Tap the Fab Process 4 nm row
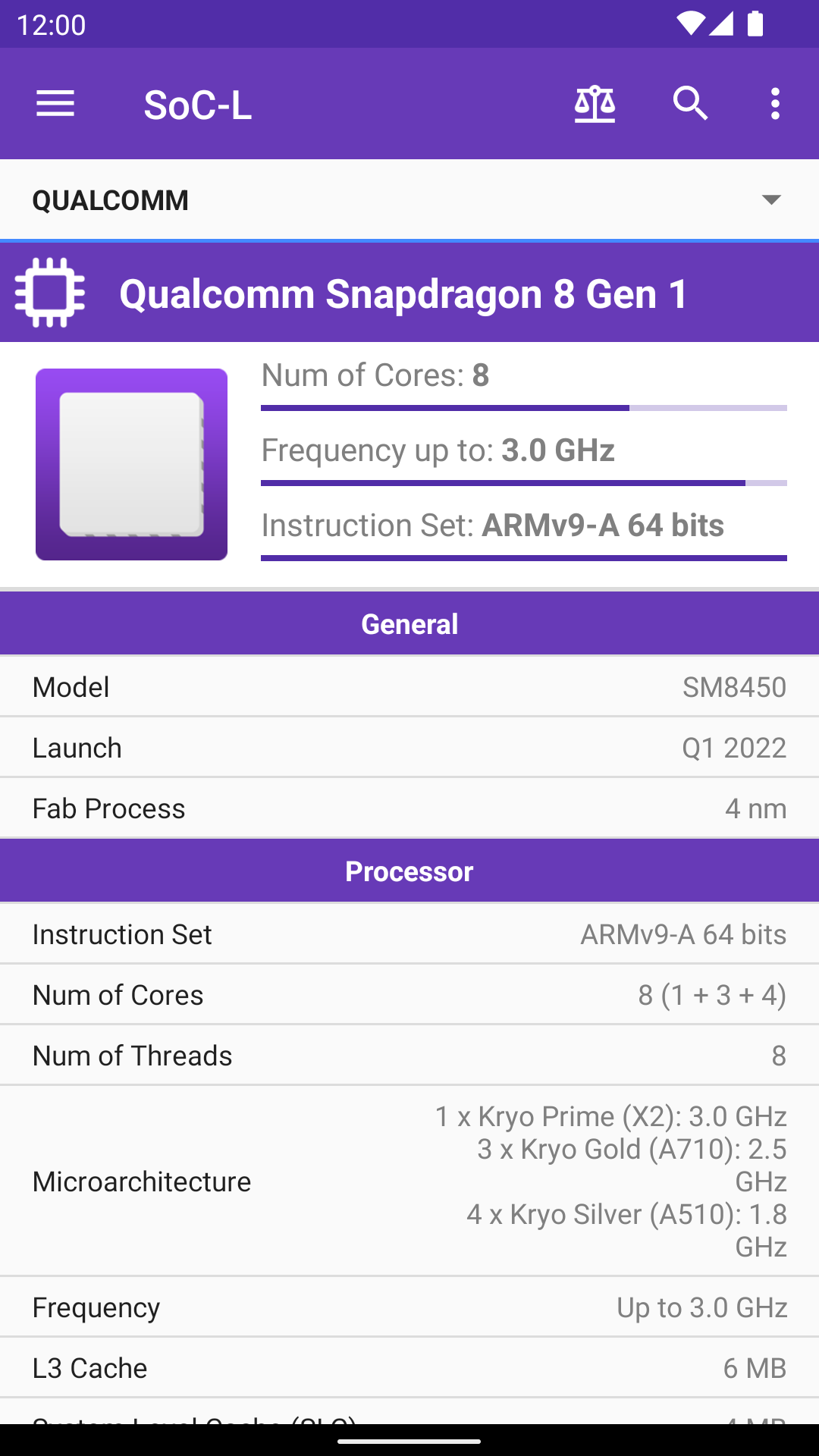The image size is (819, 1456). pos(409,808)
